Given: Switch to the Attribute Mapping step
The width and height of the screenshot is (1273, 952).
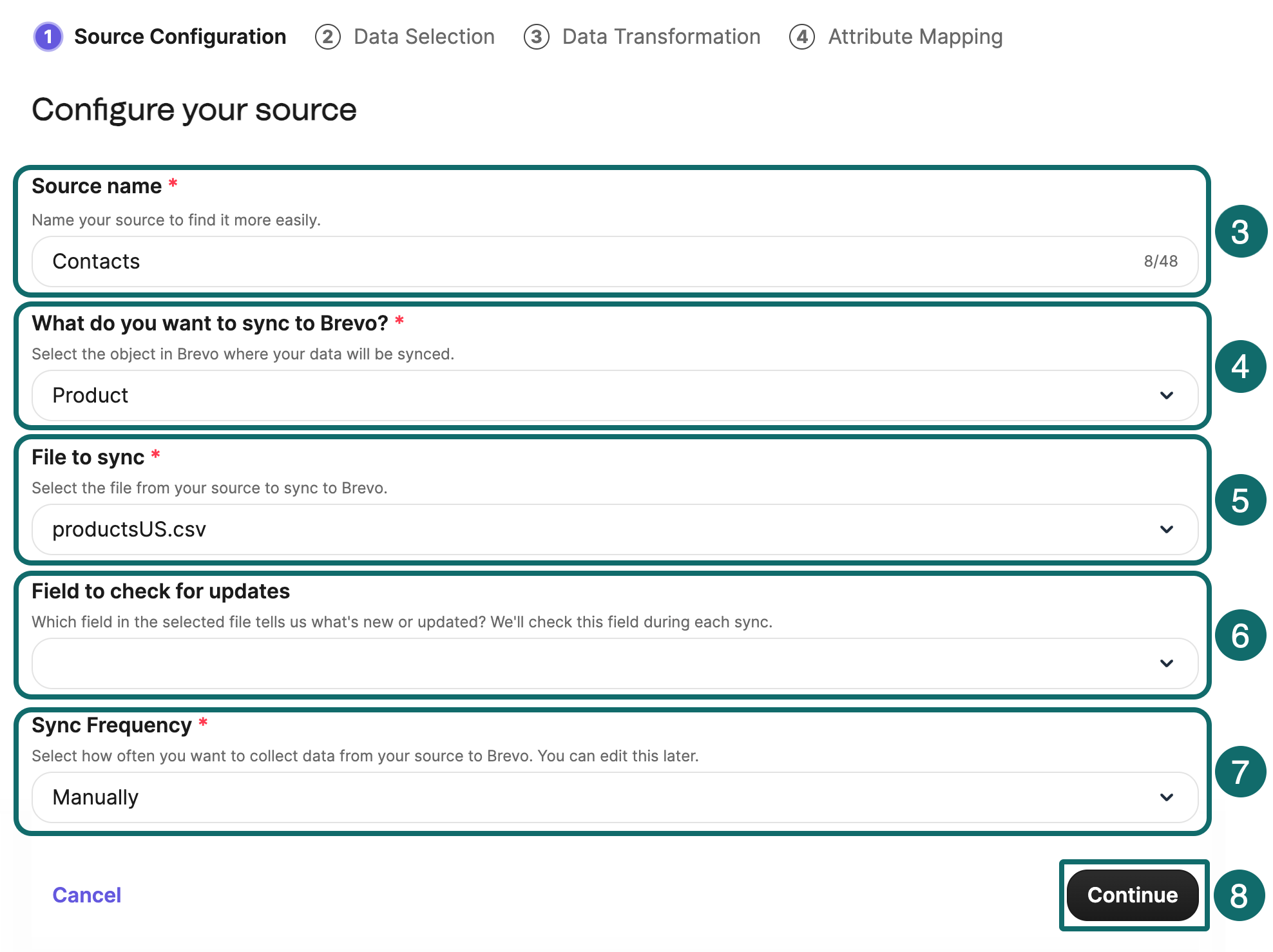Looking at the screenshot, I should pyautogui.click(x=915, y=37).
